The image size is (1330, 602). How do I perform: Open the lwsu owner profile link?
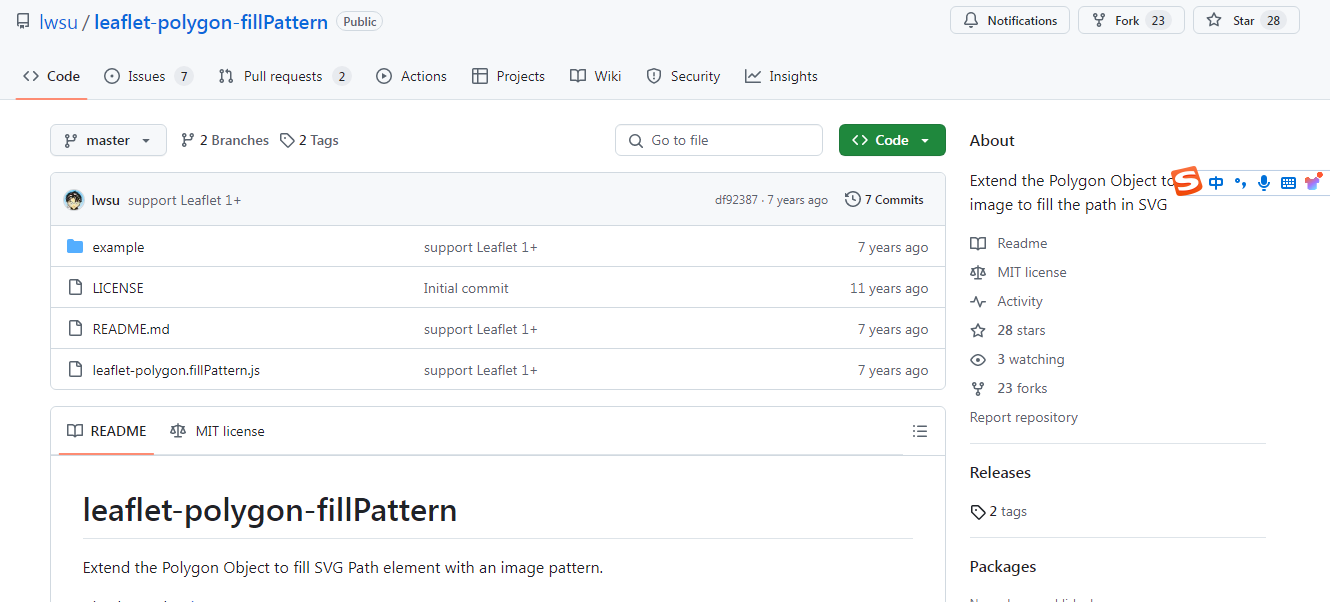tap(59, 22)
